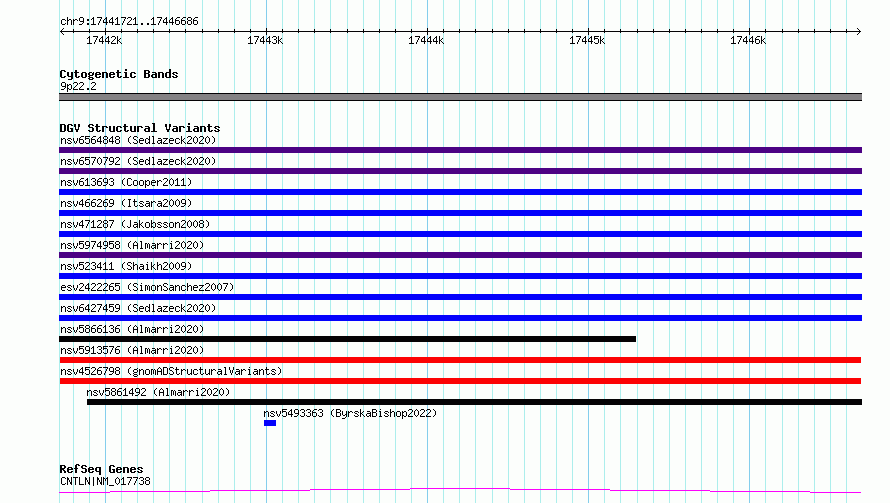Screen dimensions: 890x503
Task: Open the CNTLN|NM_017738 gene label
Action: click(105, 481)
